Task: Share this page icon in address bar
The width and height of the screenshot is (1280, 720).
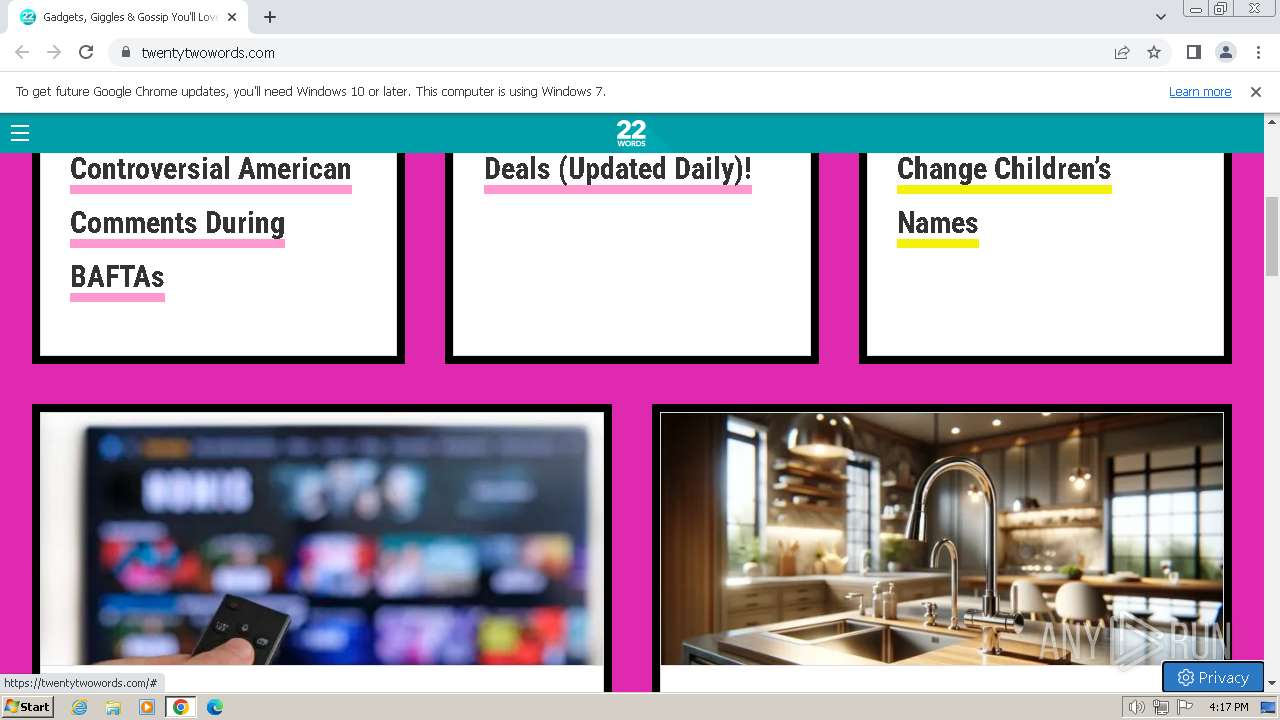Action: 1122,52
